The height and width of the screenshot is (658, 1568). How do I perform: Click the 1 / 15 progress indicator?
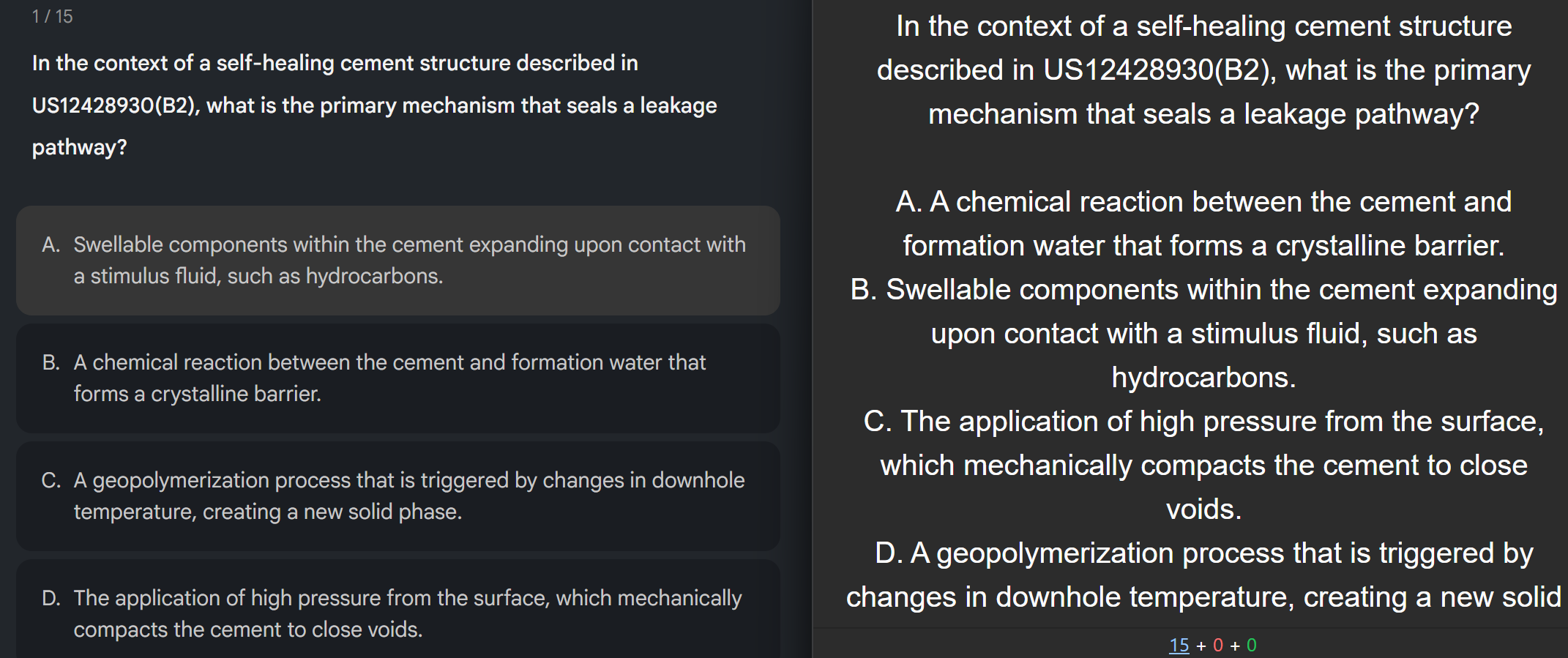(x=50, y=18)
